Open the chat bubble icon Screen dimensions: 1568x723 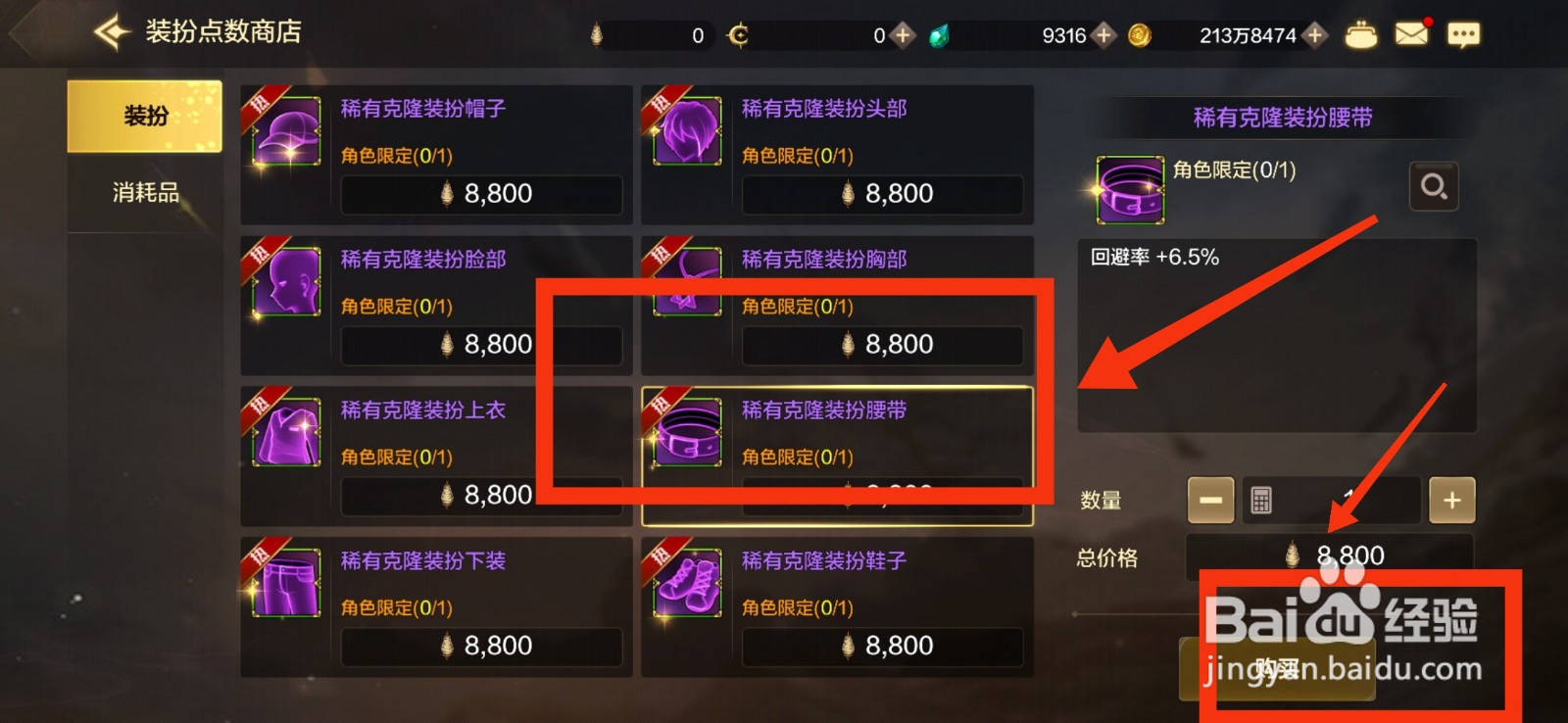tap(1463, 35)
